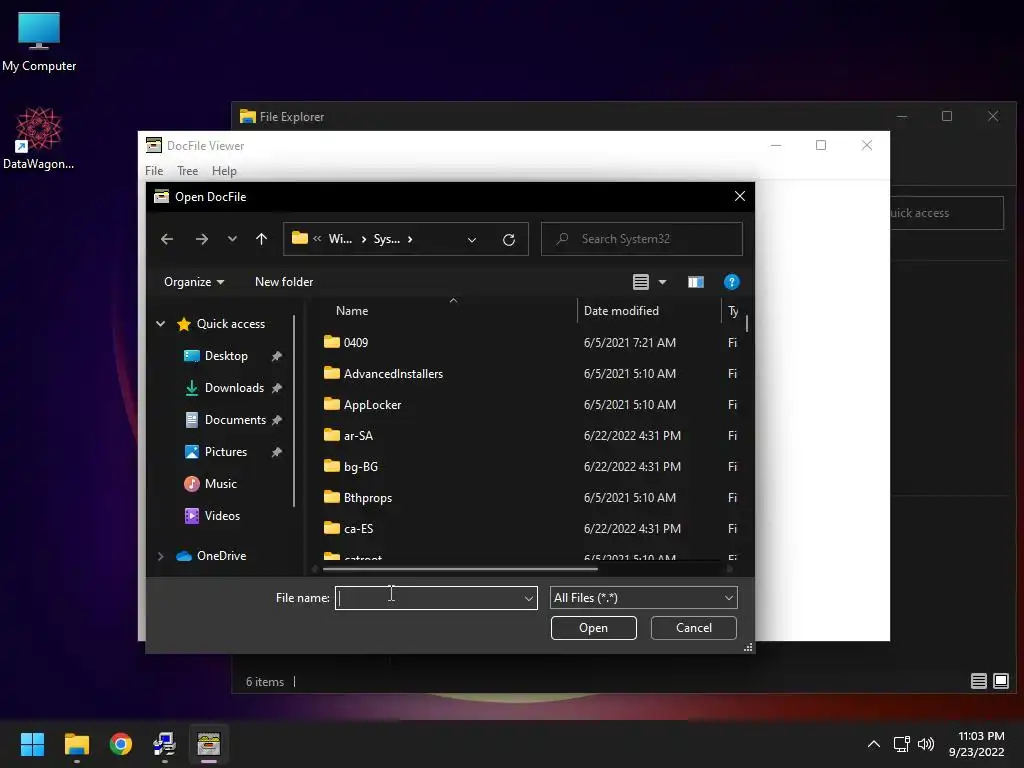Go back in Open DocFile dialog
The height and width of the screenshot is (768, 1024).
pyautogui.click(x=167, y=239)
